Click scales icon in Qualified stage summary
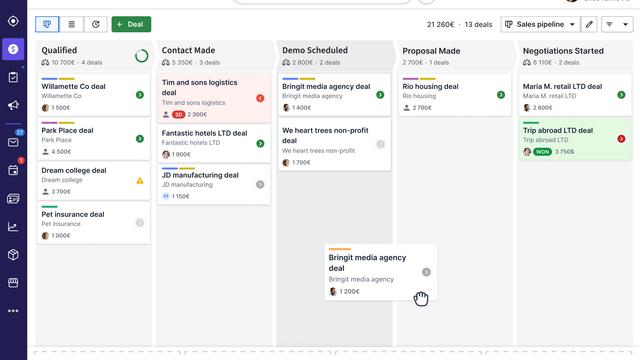The width and height of the screenshot is (640, 360). (x=45, y=62)
